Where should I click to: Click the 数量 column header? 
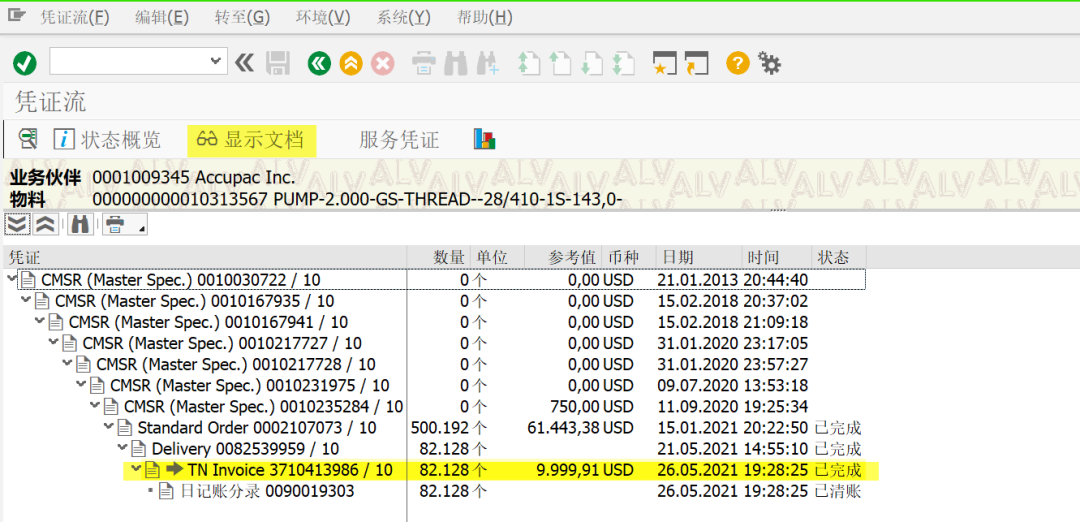[439, 258]
